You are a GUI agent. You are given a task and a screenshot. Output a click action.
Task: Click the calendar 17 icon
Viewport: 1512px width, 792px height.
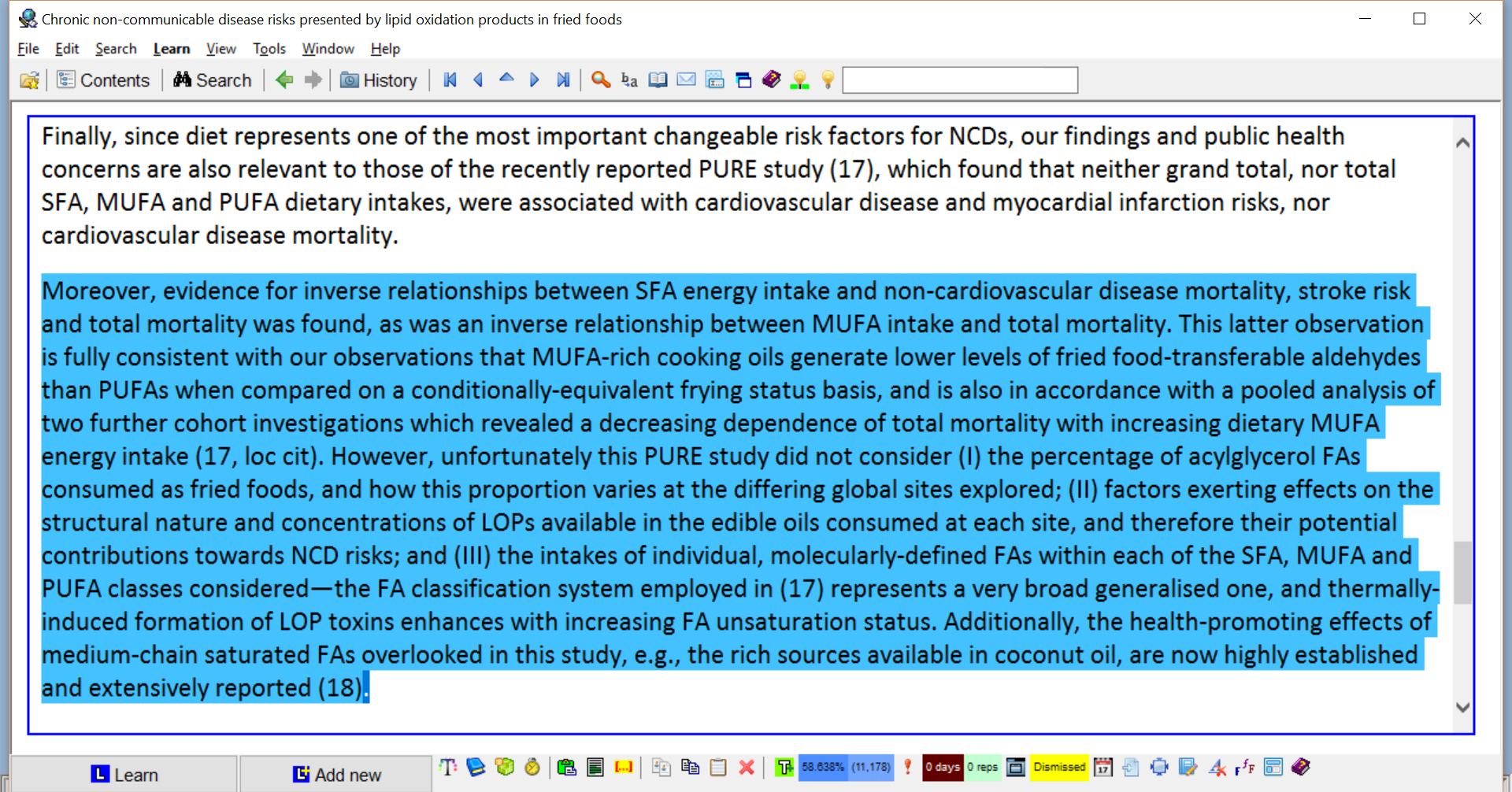pyautogui.click(x=1103, y=767)
